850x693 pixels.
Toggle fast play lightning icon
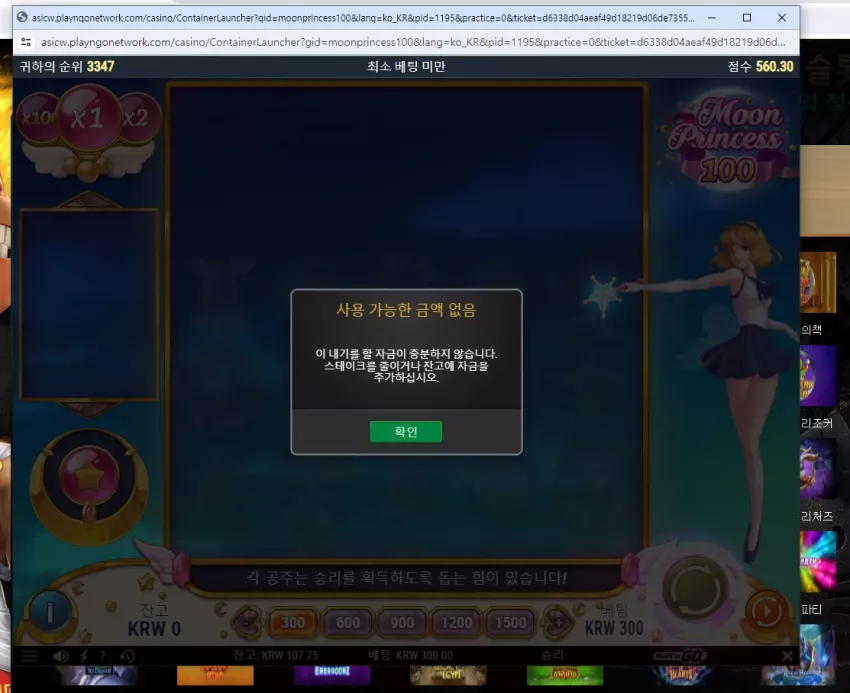click(83, 656)
